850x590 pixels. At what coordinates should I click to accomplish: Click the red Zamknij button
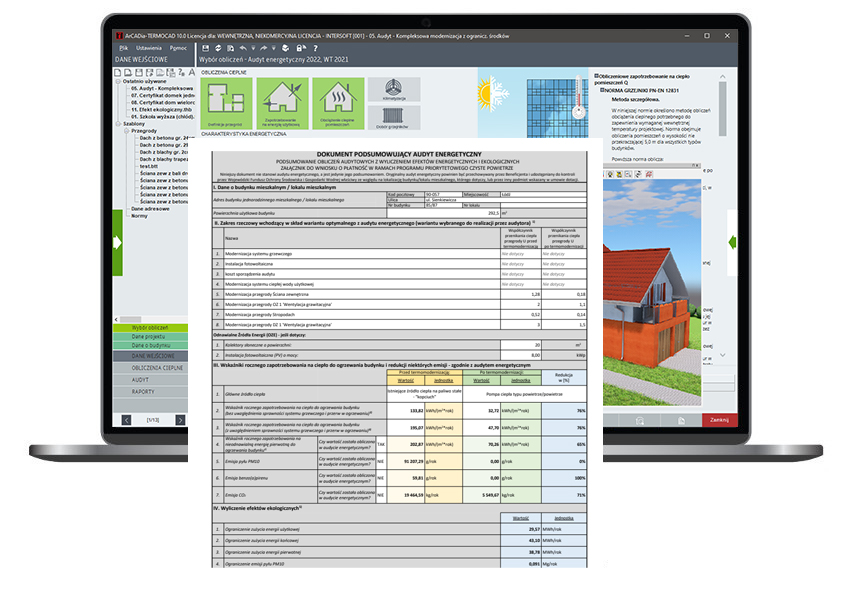click(719, 420)
